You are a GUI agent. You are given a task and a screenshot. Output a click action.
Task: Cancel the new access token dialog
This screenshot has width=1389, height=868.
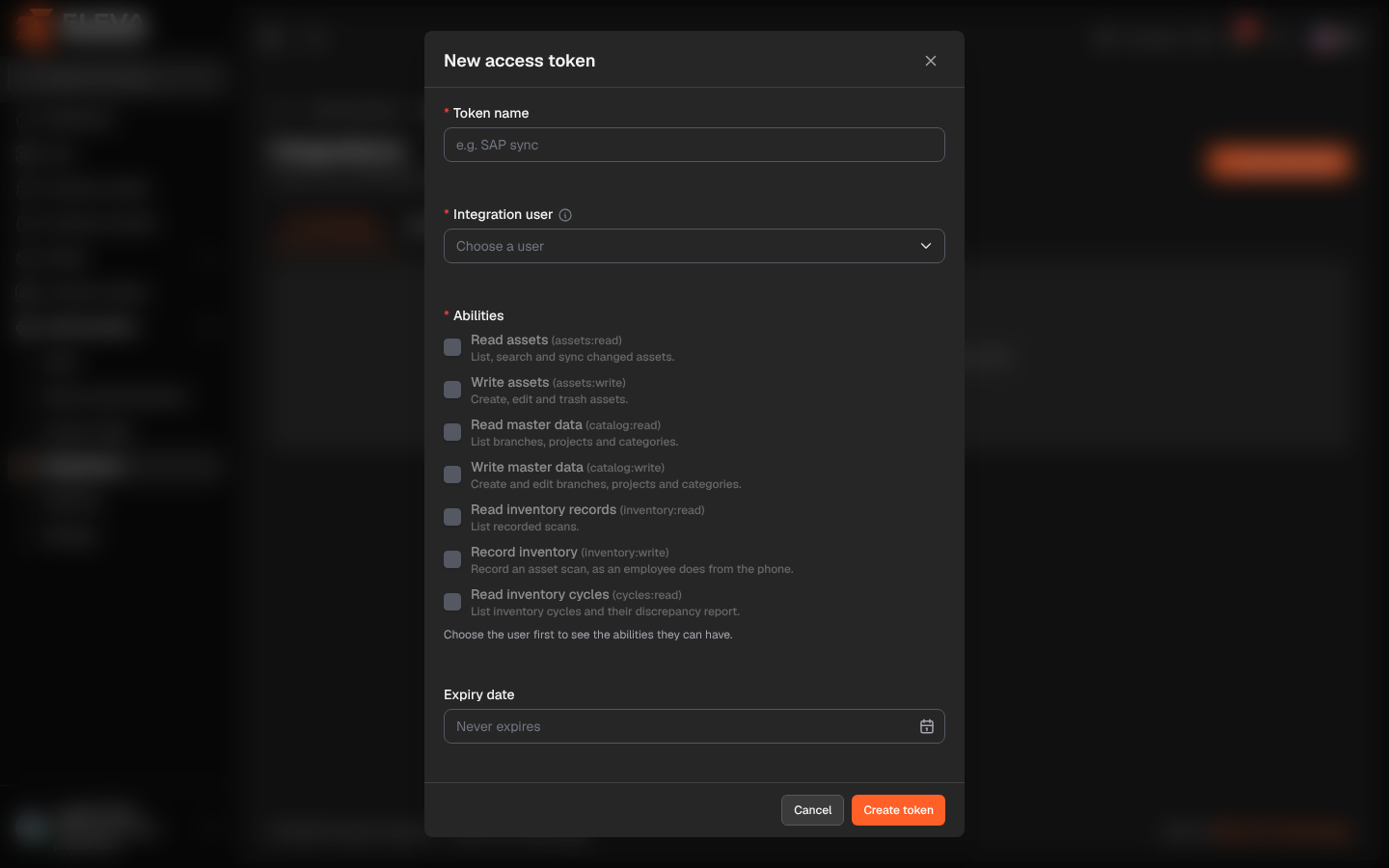(x=812, y=810)
